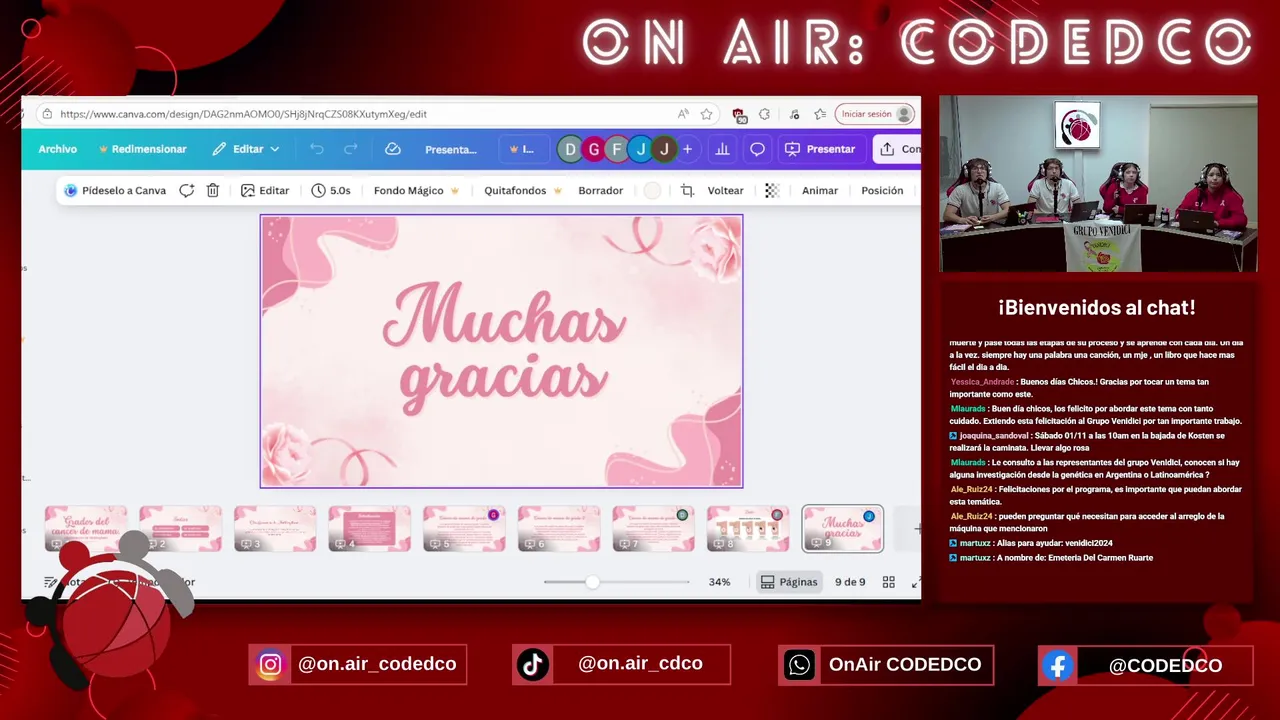This screenshot has height=720, width=1280.
Task: Open Editar image option in the toolbar
Action: tap(265, 190)
